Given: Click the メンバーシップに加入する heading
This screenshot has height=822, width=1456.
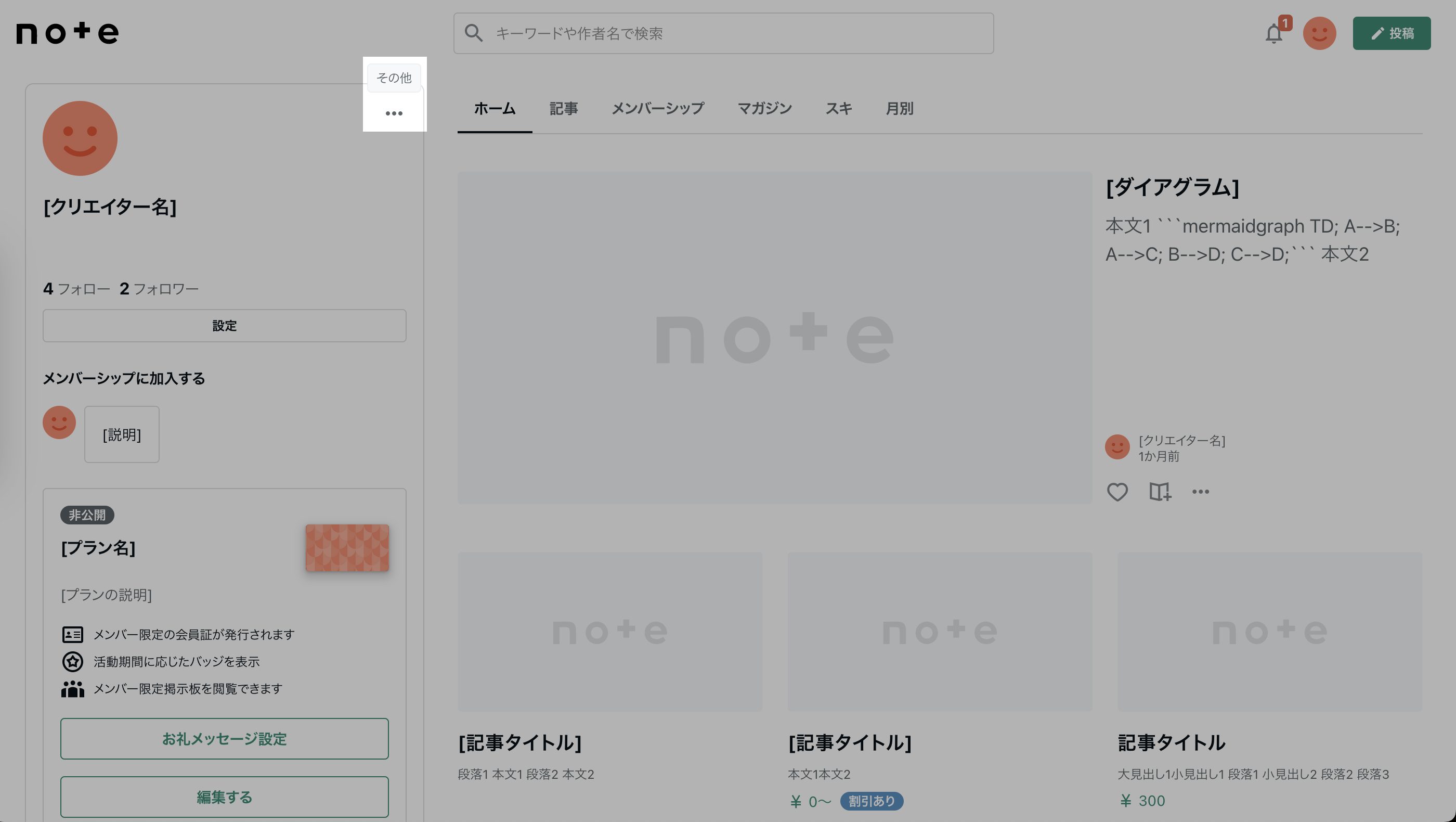Looking at the screenshot, I should [124, 378].
